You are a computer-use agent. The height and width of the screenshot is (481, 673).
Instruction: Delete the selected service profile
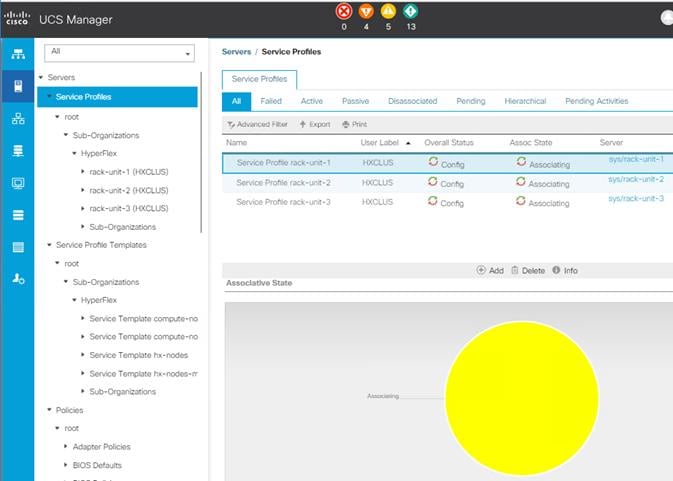tap(528, 270)
